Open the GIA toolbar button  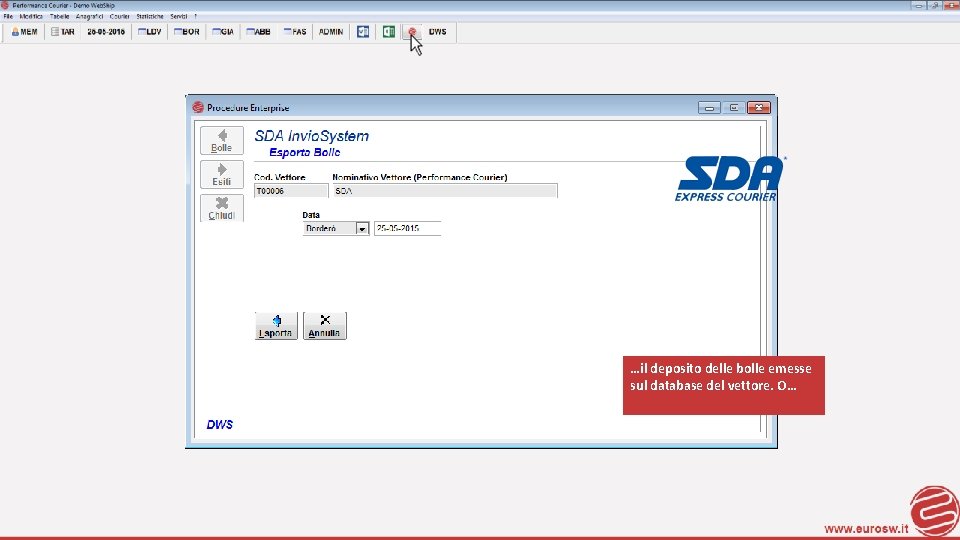(x=223, y=32)
